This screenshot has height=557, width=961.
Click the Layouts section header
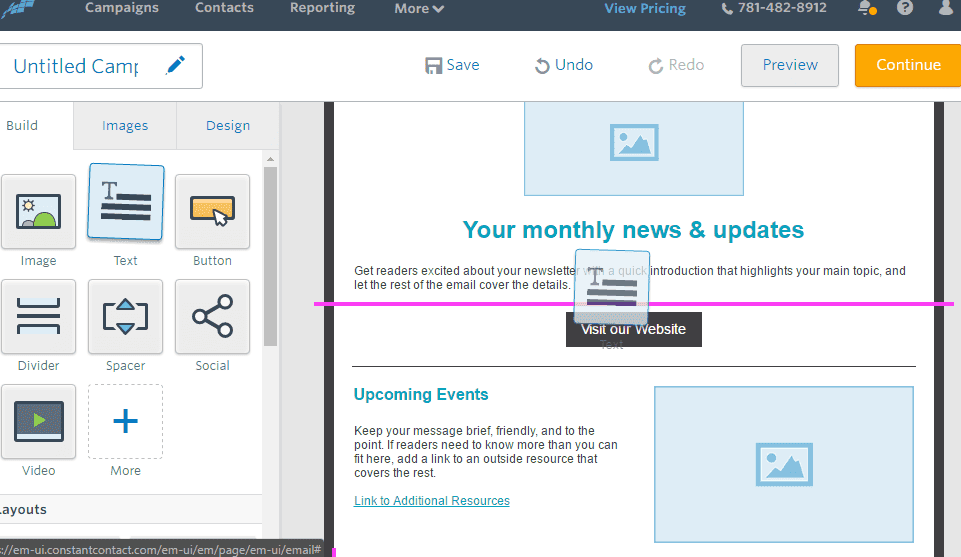pos(131,509)
